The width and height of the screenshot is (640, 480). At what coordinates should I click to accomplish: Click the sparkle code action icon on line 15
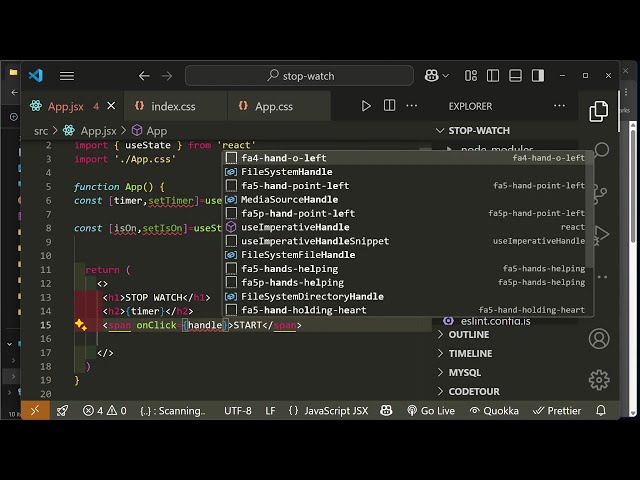coord(80,325)
